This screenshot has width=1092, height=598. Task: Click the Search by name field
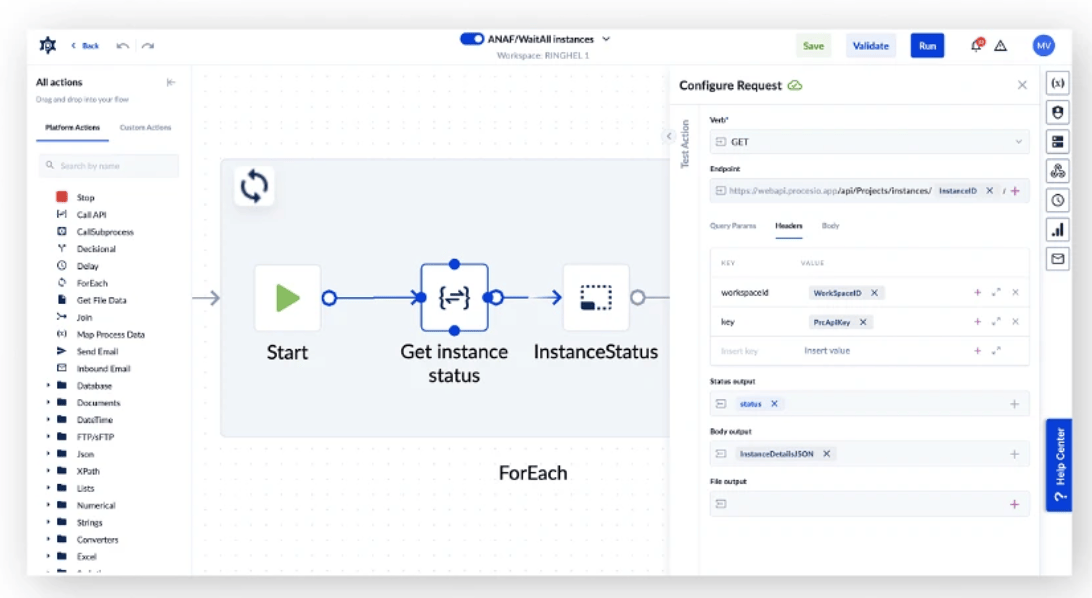(110, 166)
